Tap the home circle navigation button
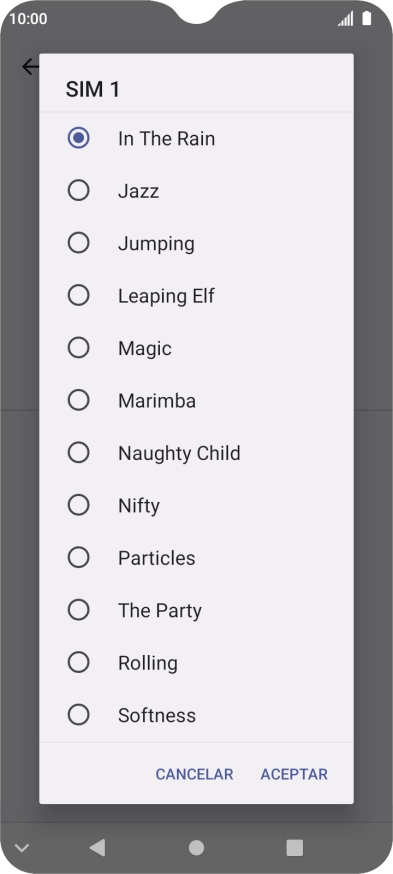The image size is (393, 874). pos(196,848)
